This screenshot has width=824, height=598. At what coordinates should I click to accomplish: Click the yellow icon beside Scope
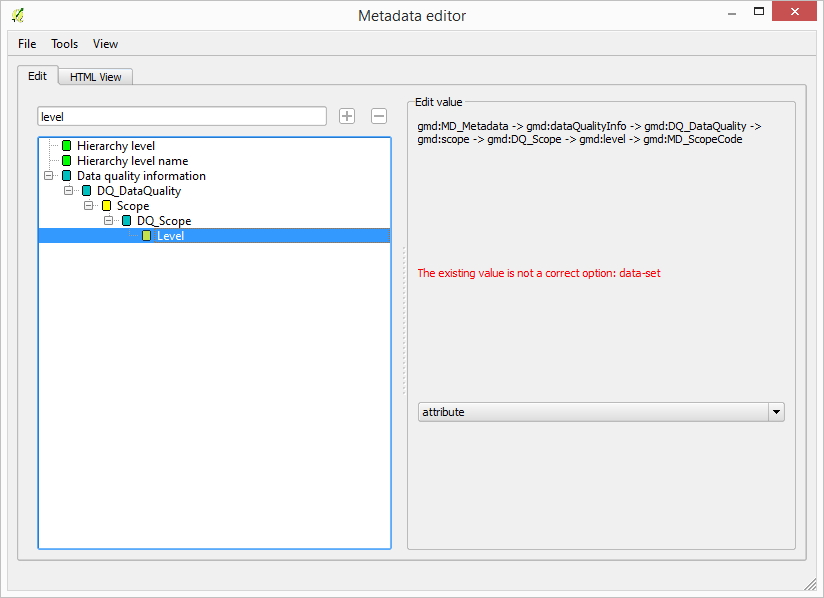[x=105, y=206]
